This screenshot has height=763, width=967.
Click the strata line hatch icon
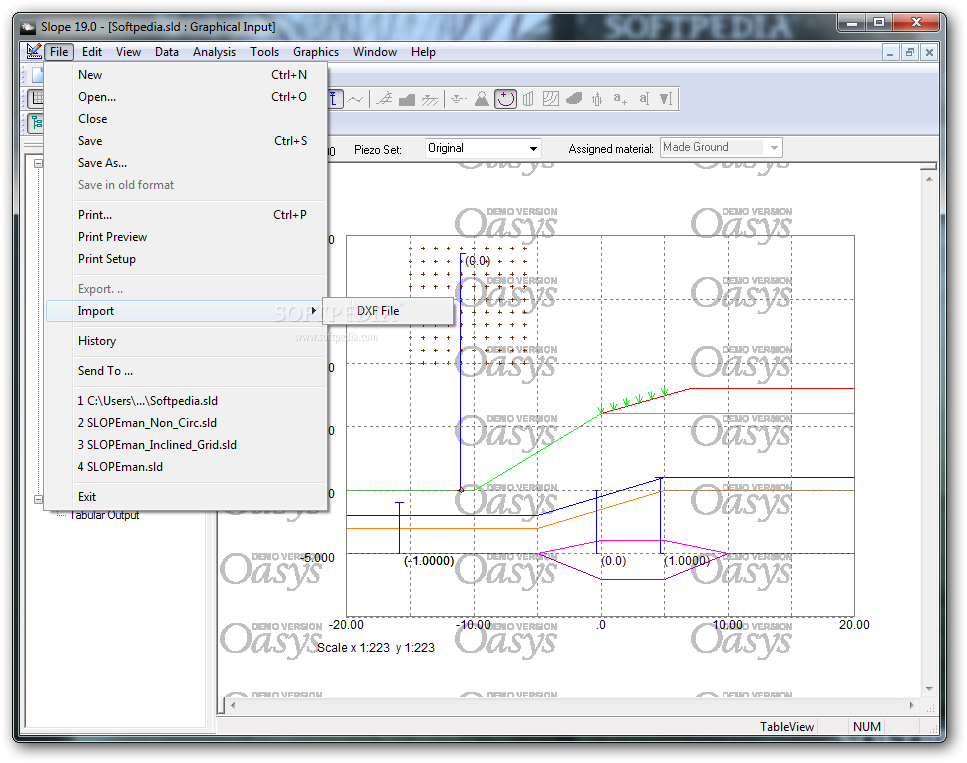[x=384, y=99]
